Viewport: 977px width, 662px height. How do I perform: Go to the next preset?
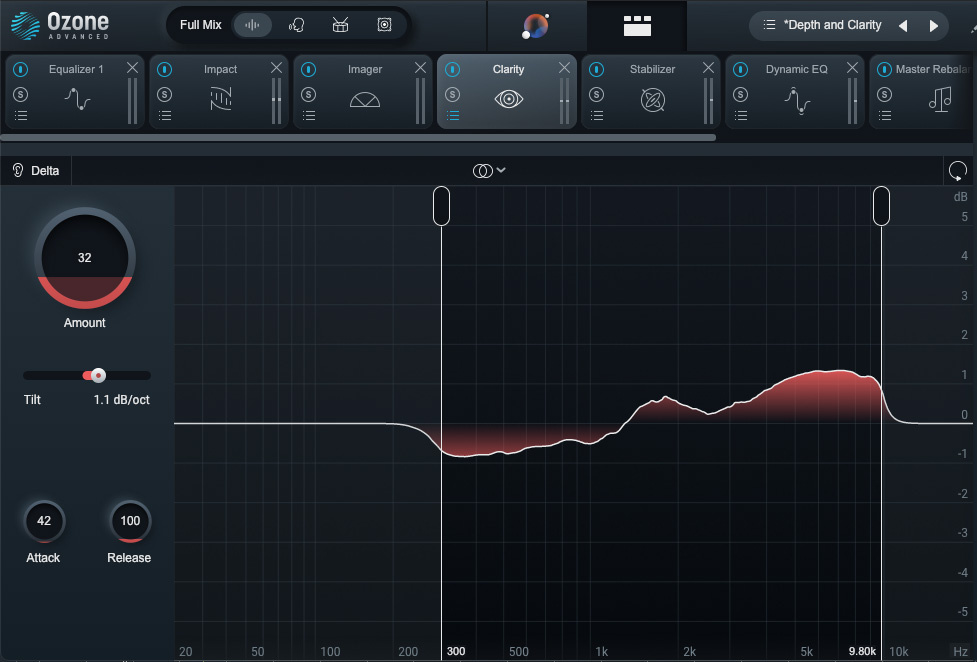[934, 26]
